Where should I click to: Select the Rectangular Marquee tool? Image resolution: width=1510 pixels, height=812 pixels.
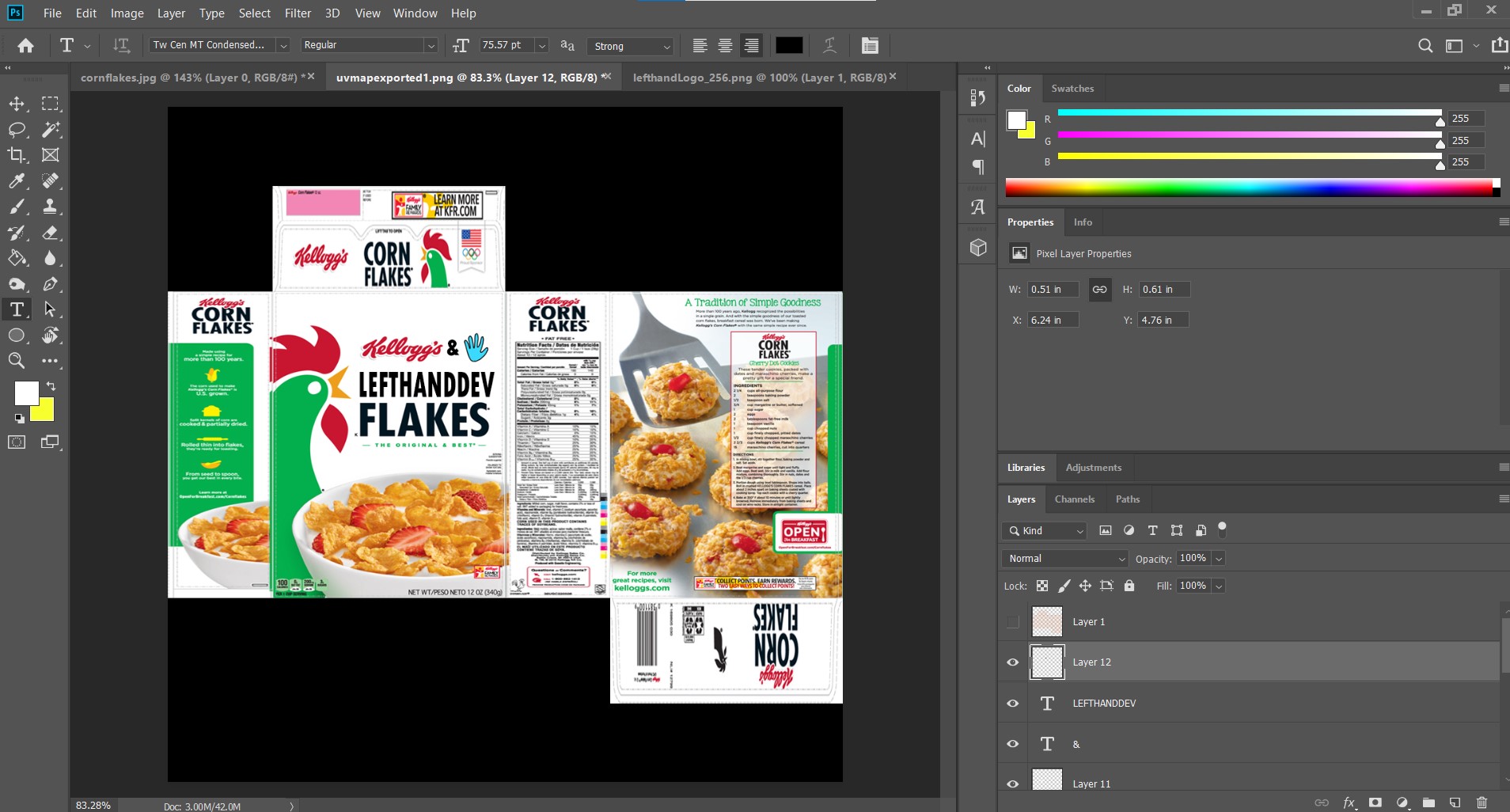tap(50, 104)
